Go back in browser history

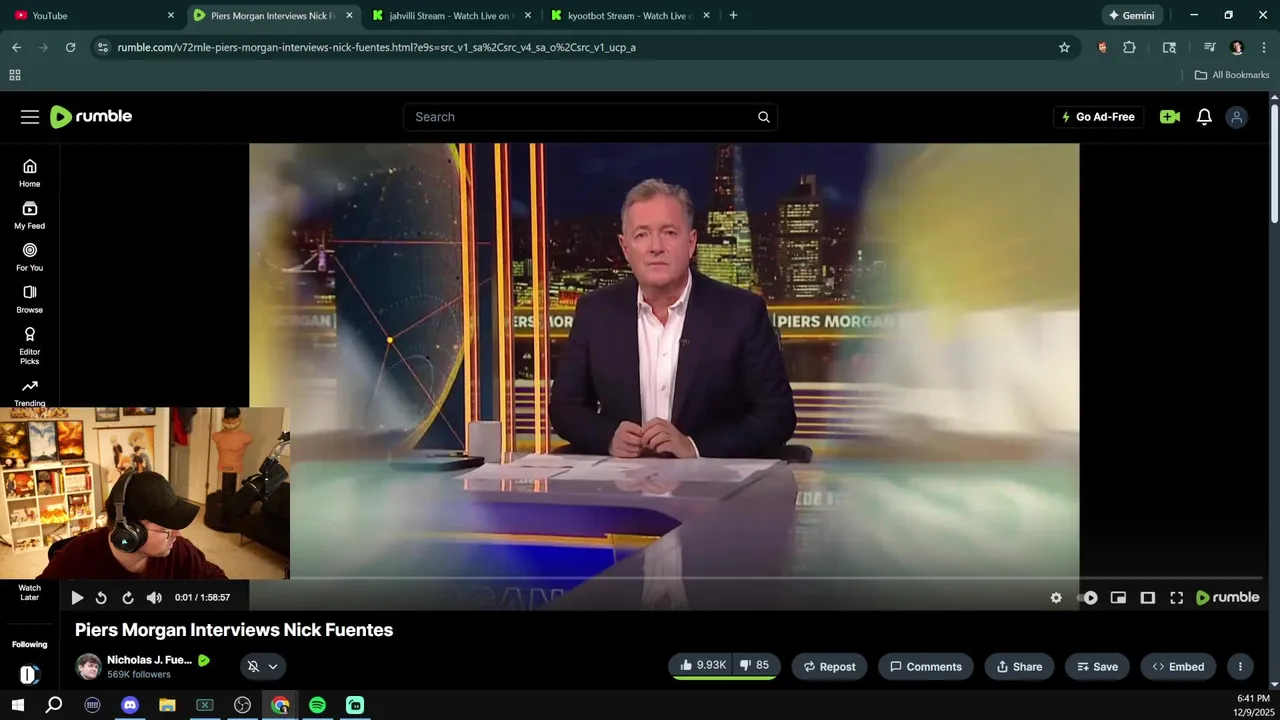[16, 47]
